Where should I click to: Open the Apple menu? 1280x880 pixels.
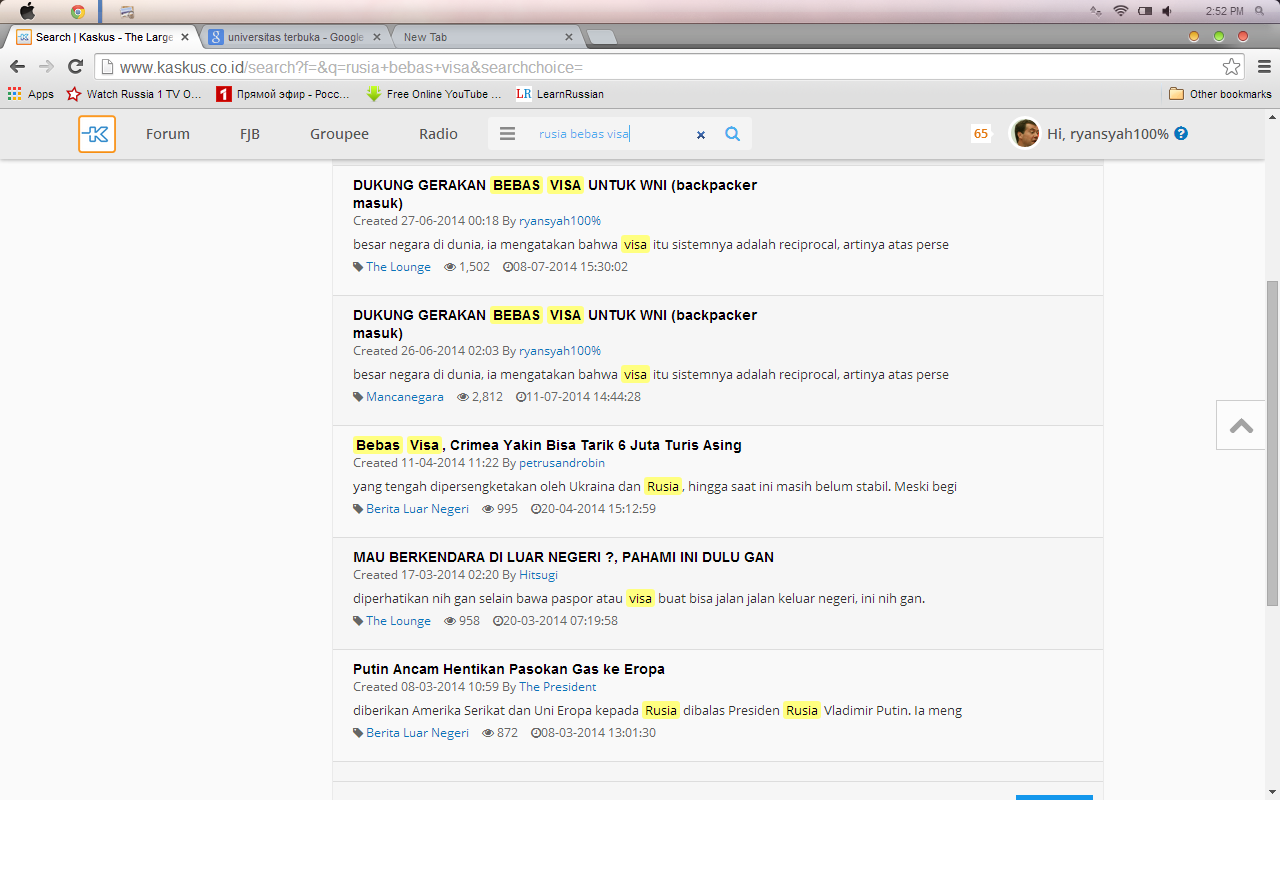[x=27, y=11]
